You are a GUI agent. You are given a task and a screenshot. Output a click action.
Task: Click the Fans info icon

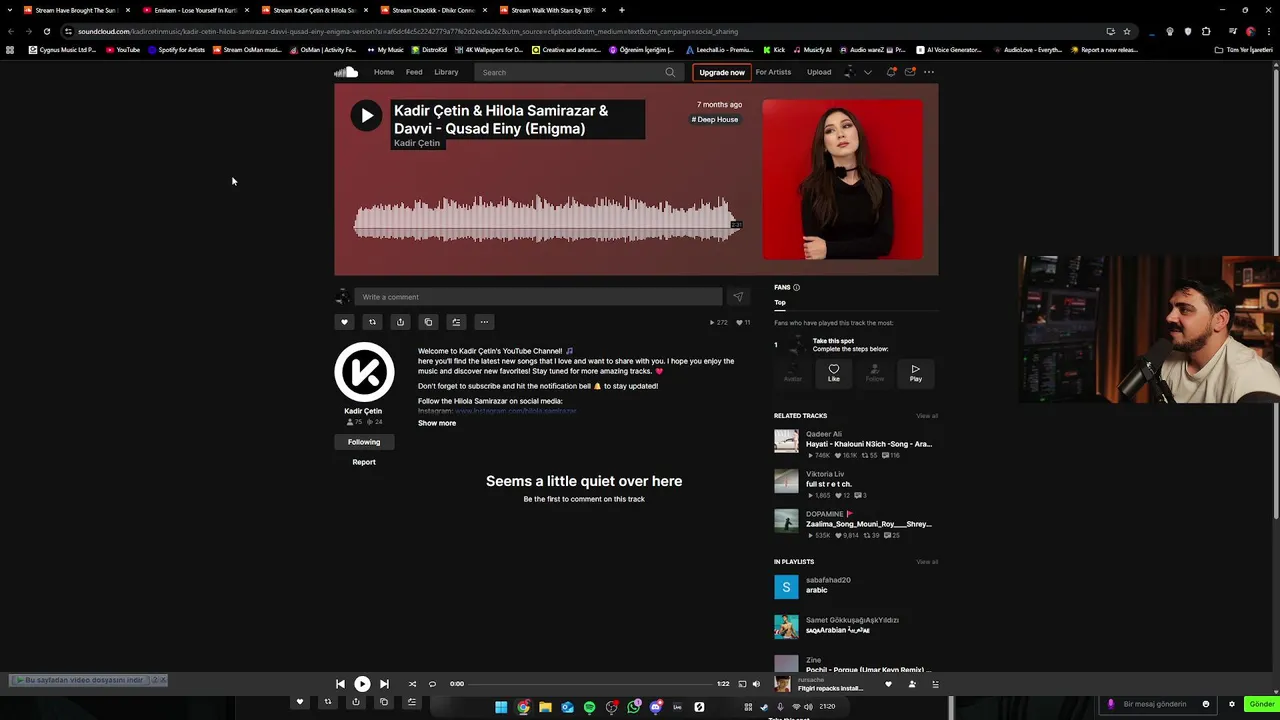point(796,287)
